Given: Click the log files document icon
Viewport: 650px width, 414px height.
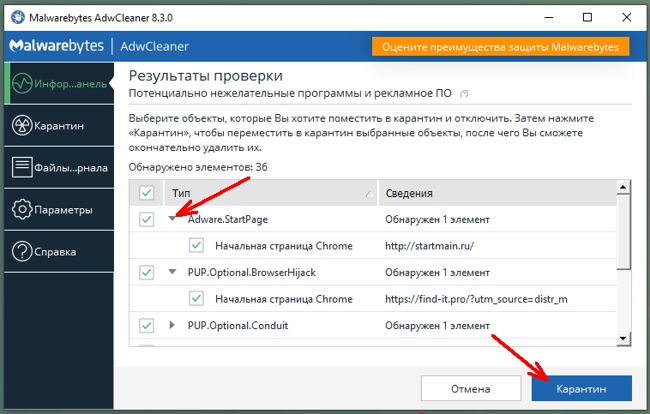Looking at the screenshot, I should point(22,167).
